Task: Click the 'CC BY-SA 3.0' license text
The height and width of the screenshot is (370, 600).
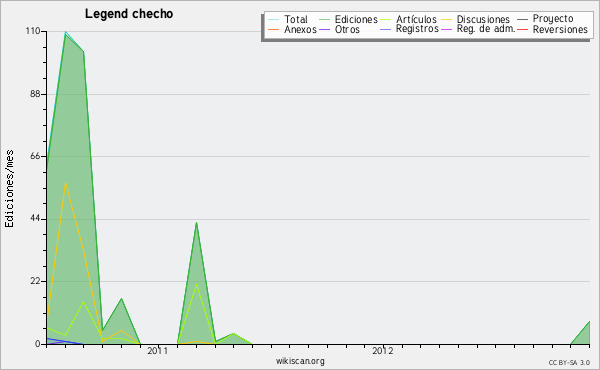Action: point(569,363)
